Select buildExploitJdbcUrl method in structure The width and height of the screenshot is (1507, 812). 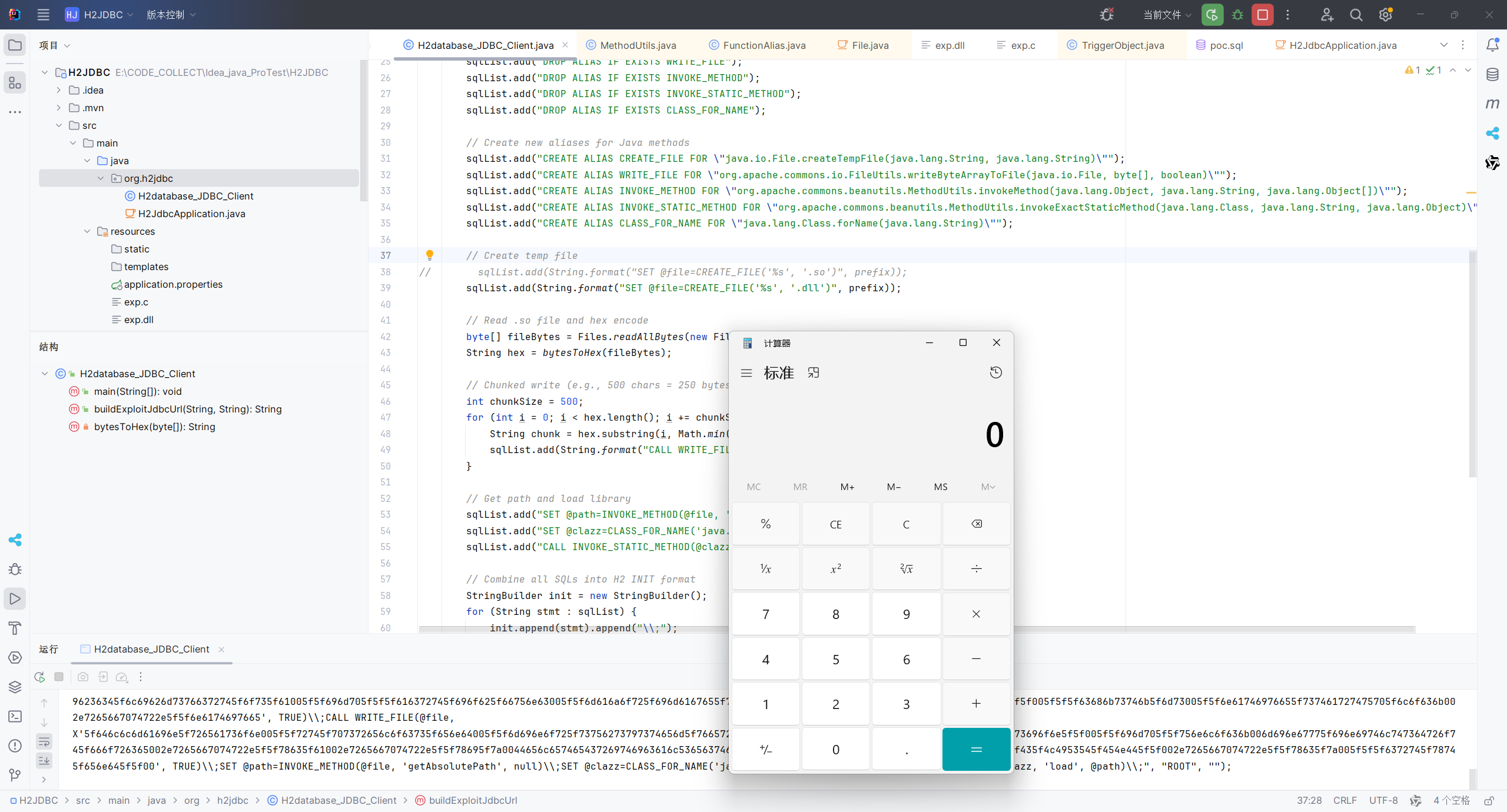(188, 409)
